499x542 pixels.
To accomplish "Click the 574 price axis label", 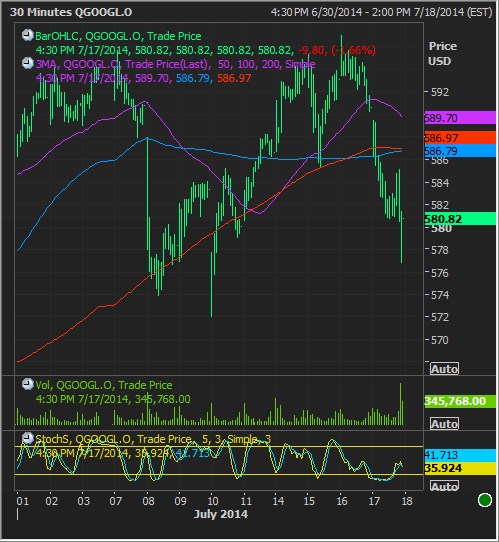I will [440, 295].
